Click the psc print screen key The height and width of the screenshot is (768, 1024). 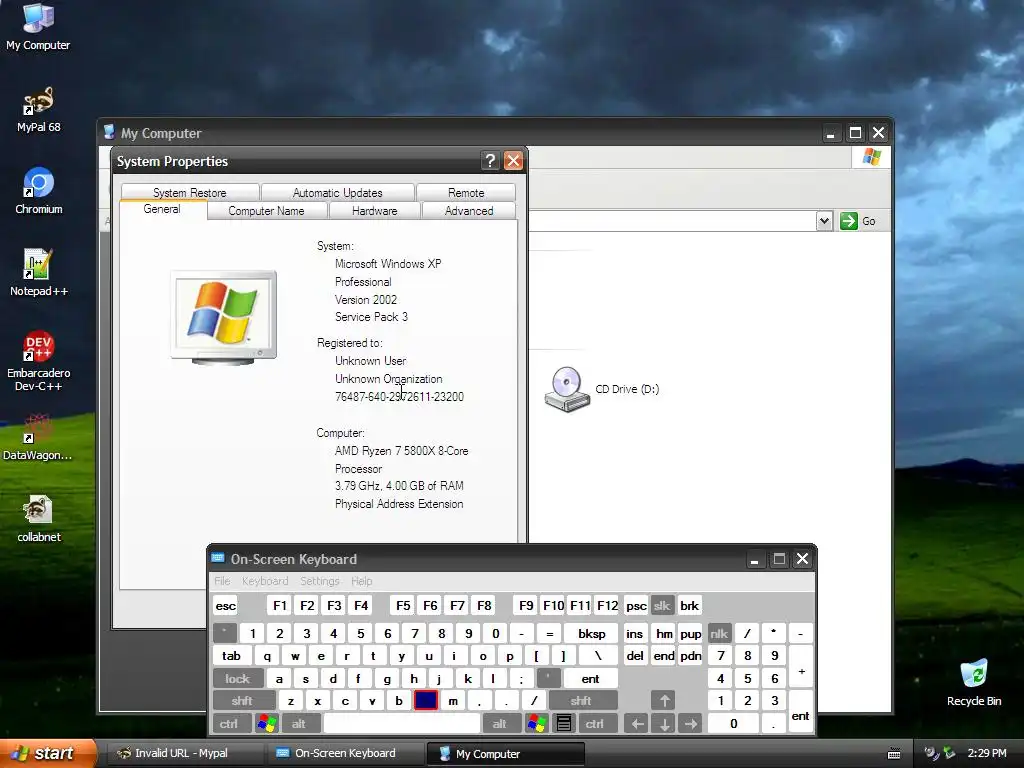pos(636,605)
